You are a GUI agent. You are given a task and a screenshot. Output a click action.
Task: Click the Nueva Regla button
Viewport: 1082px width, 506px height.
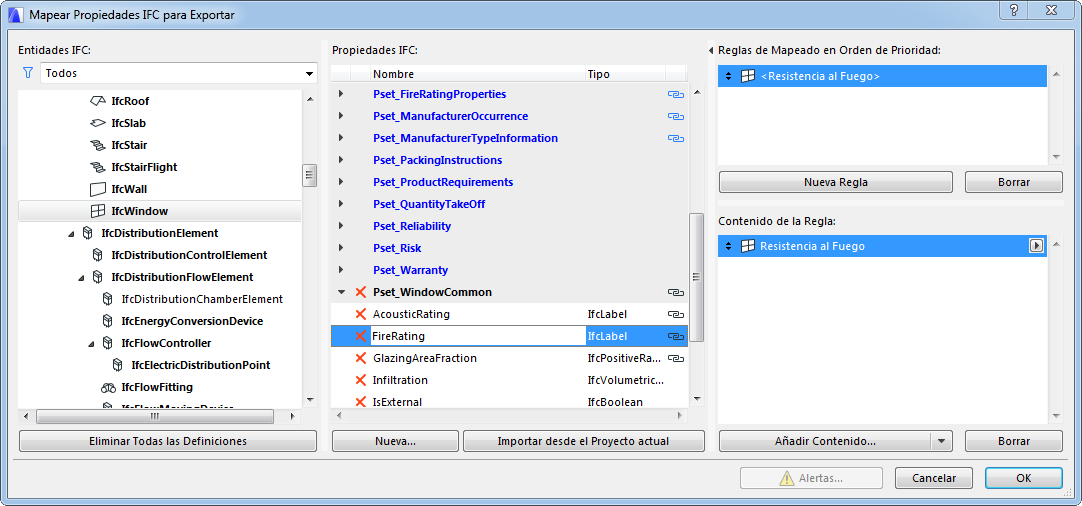pos(836,182)
